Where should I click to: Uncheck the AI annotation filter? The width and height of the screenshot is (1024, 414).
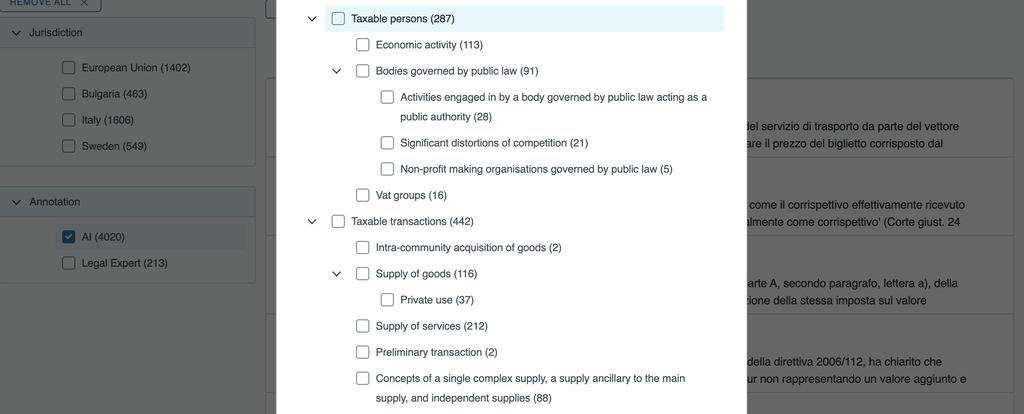[x=69, y=237]
